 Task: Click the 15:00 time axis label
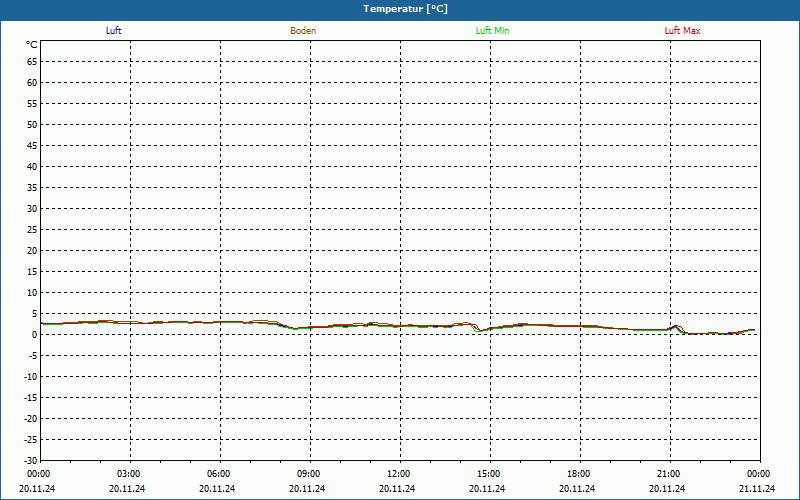[x=489, y=474]
